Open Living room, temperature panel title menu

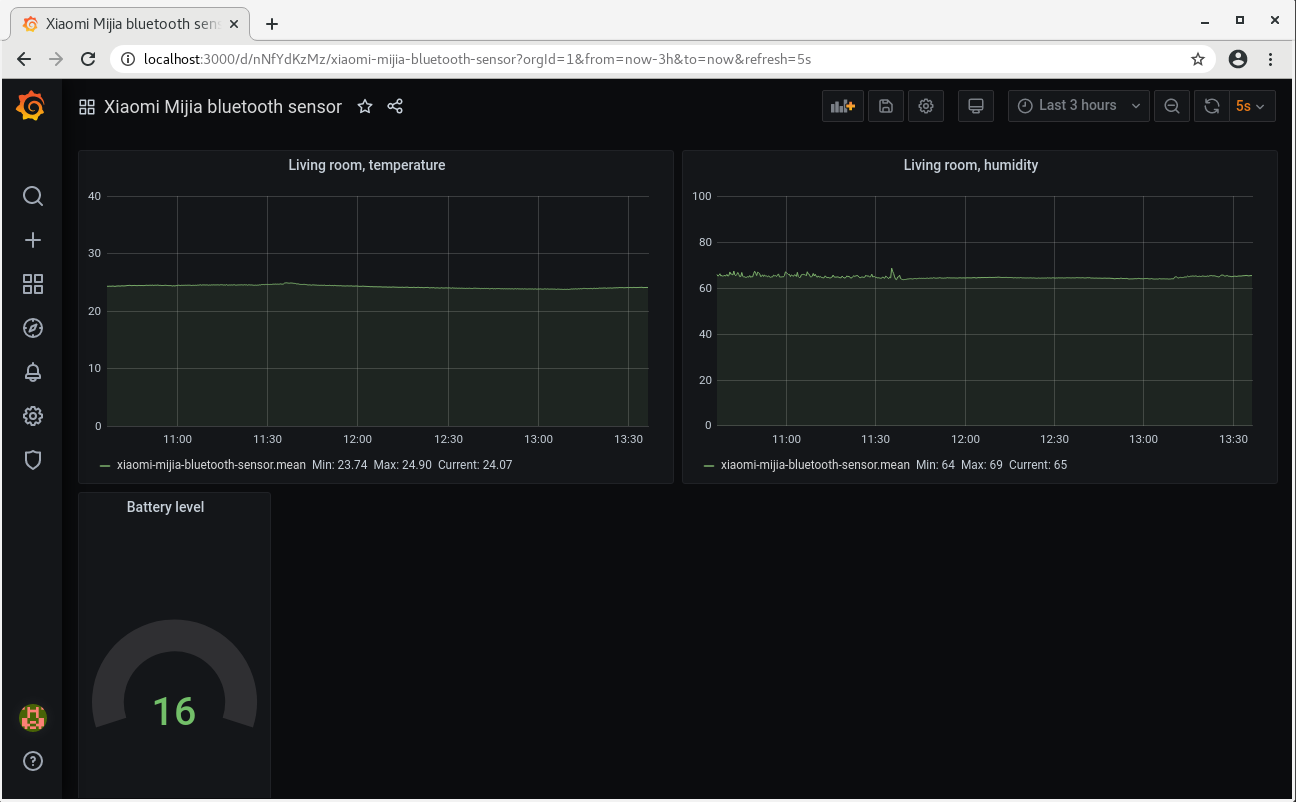tap(367, 165)
